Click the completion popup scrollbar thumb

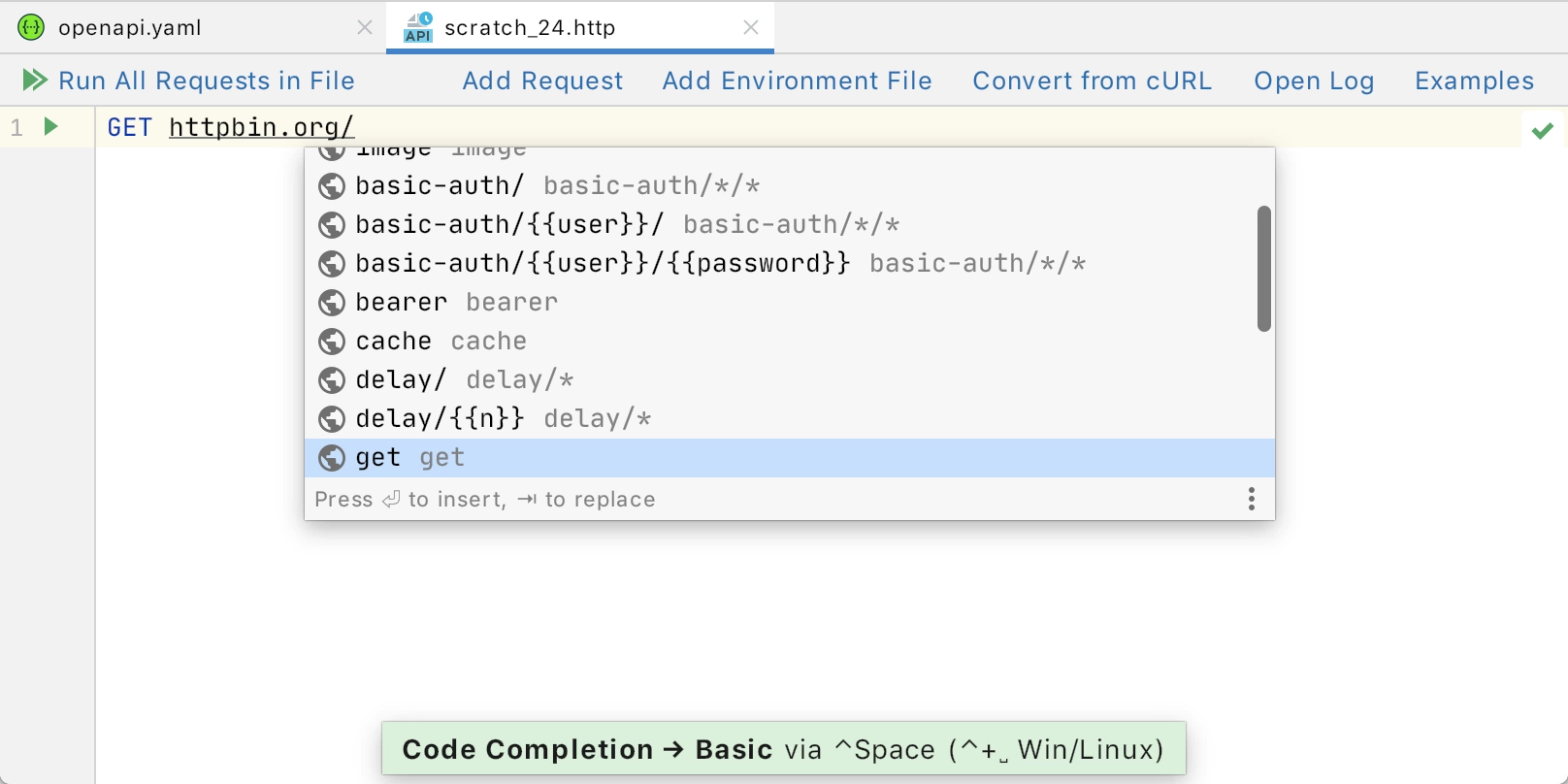(1263, 269)
